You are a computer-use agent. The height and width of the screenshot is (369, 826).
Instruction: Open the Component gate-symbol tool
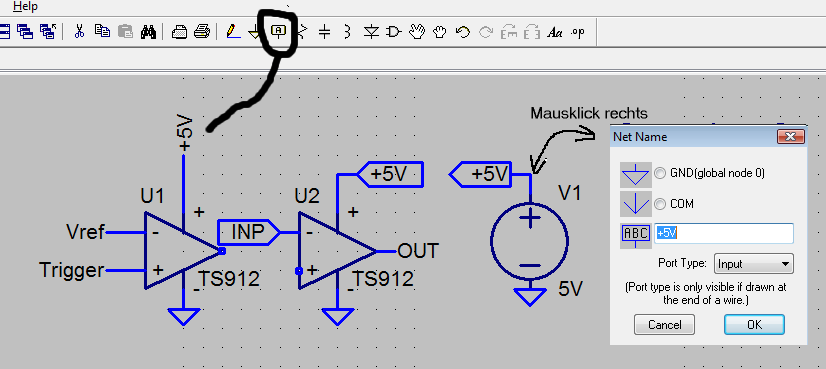(x=394, y=32)
